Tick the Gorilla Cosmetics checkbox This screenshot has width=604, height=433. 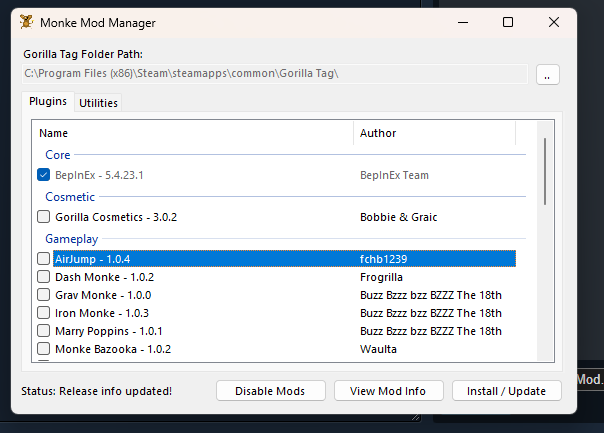click(44, 217)
